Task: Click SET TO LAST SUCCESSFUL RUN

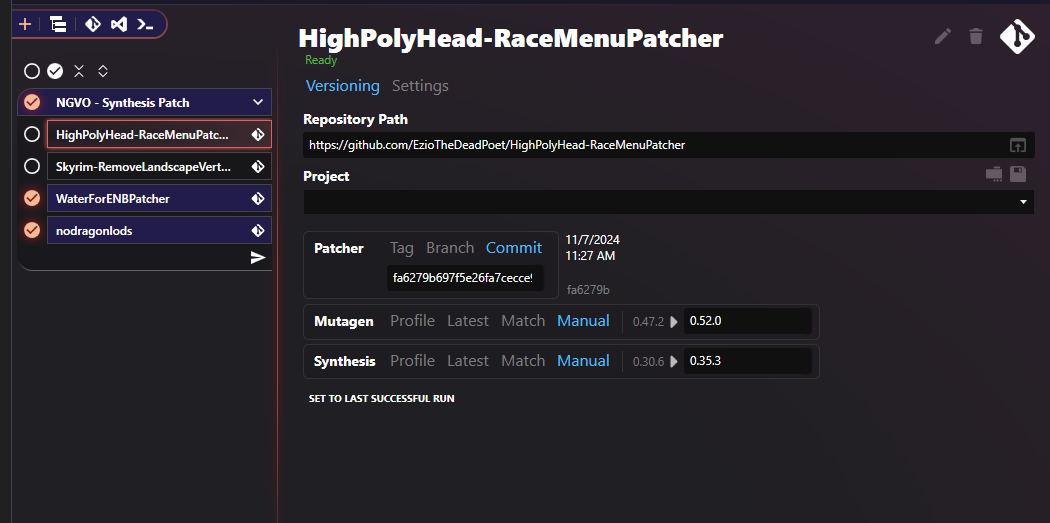Action: click(381, 398)
